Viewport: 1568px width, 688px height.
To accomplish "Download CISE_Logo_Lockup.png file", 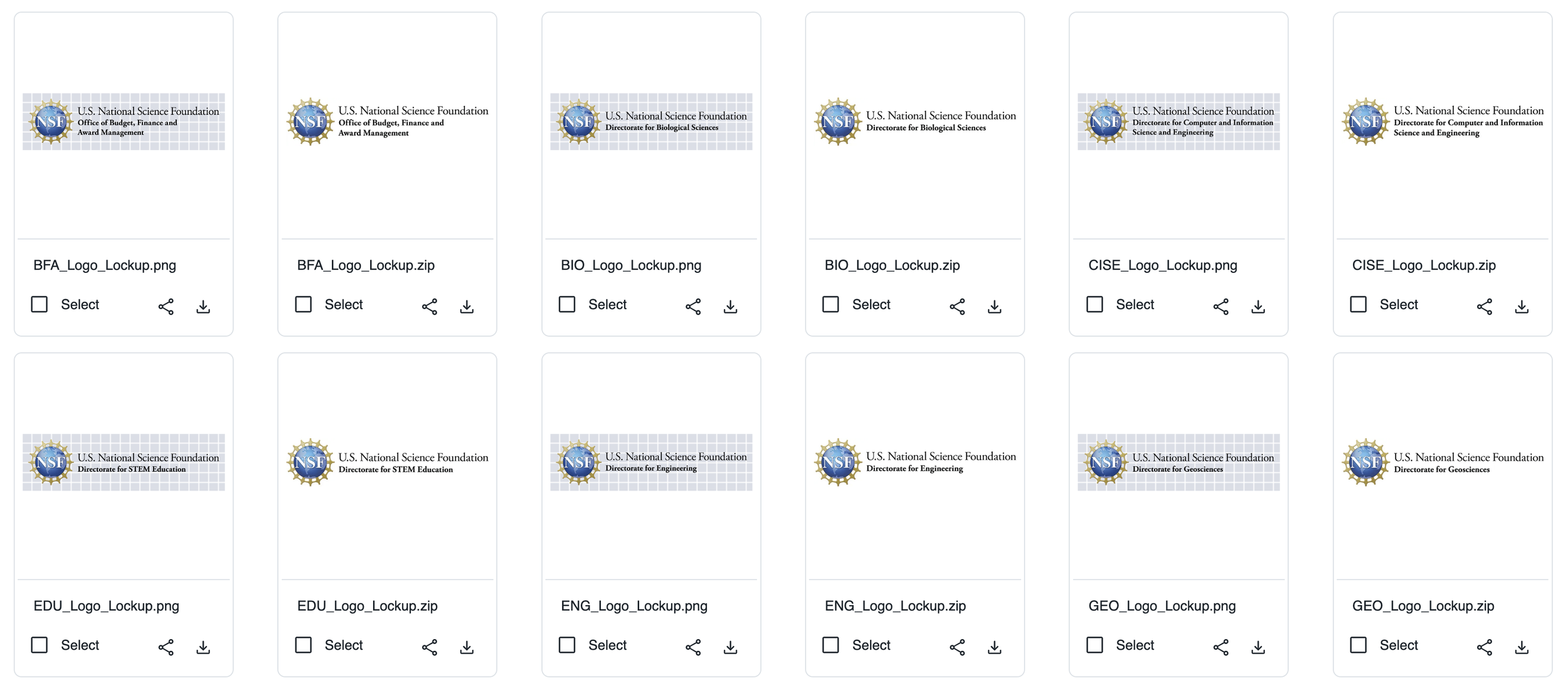I will 1258,306.
